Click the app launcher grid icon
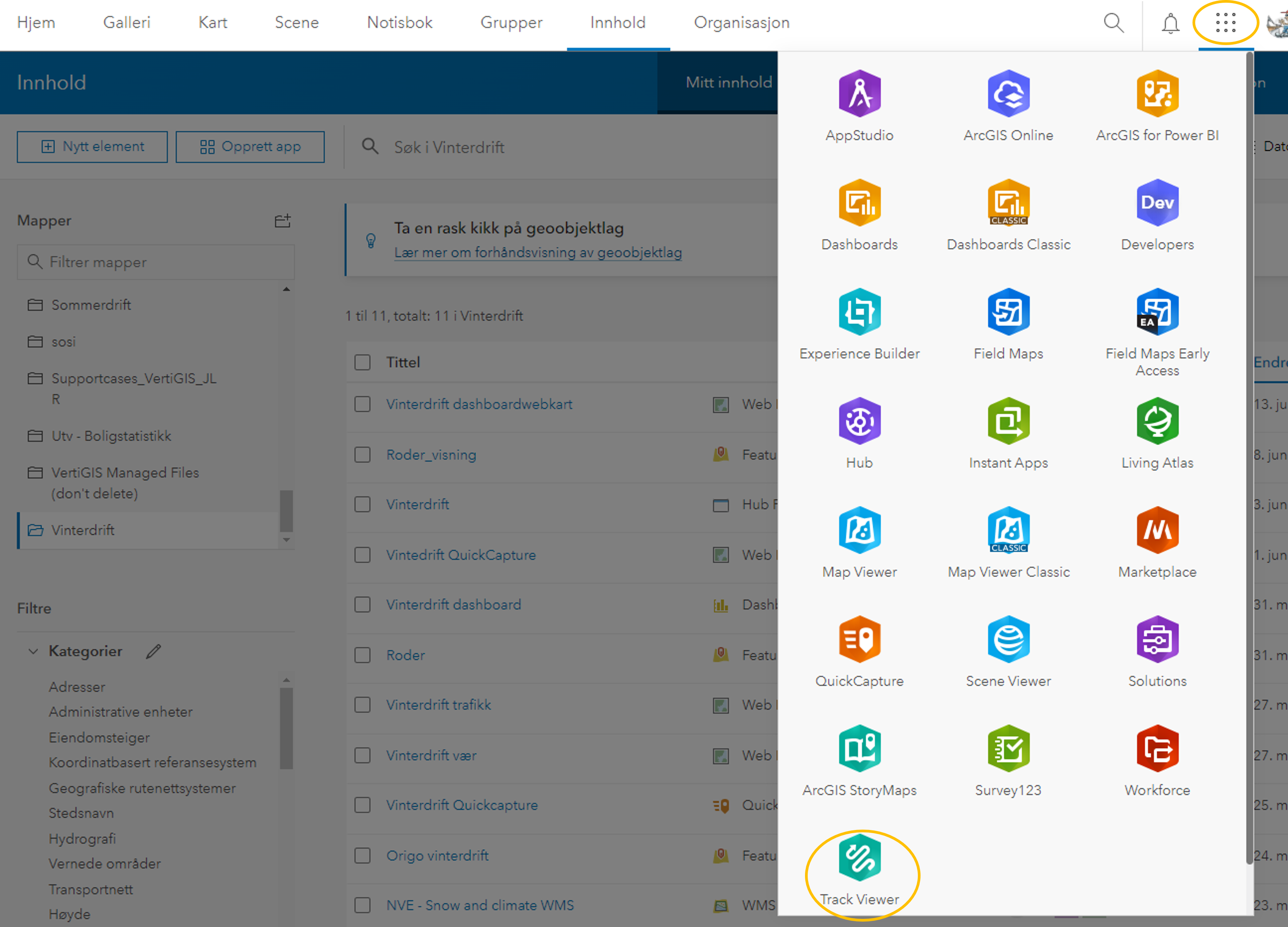This screenshot has height=927, width=1288. coord(1226,23)
